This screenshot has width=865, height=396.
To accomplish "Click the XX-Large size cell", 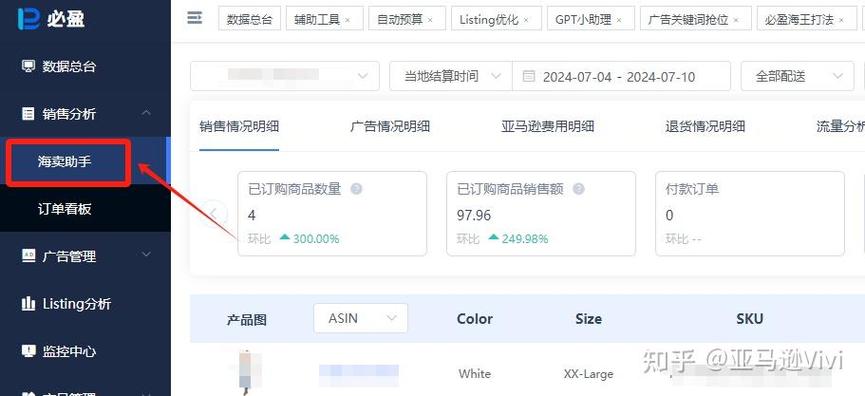I will (x=588, y=374).
